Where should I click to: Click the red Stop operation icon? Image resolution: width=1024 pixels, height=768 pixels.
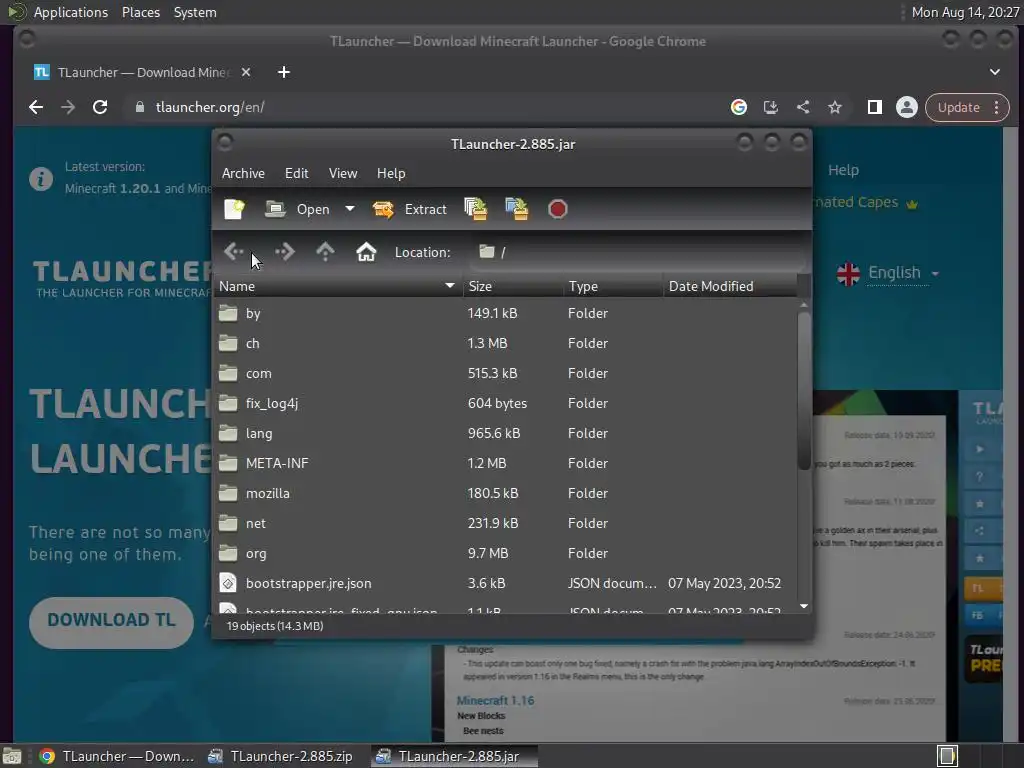557,209
